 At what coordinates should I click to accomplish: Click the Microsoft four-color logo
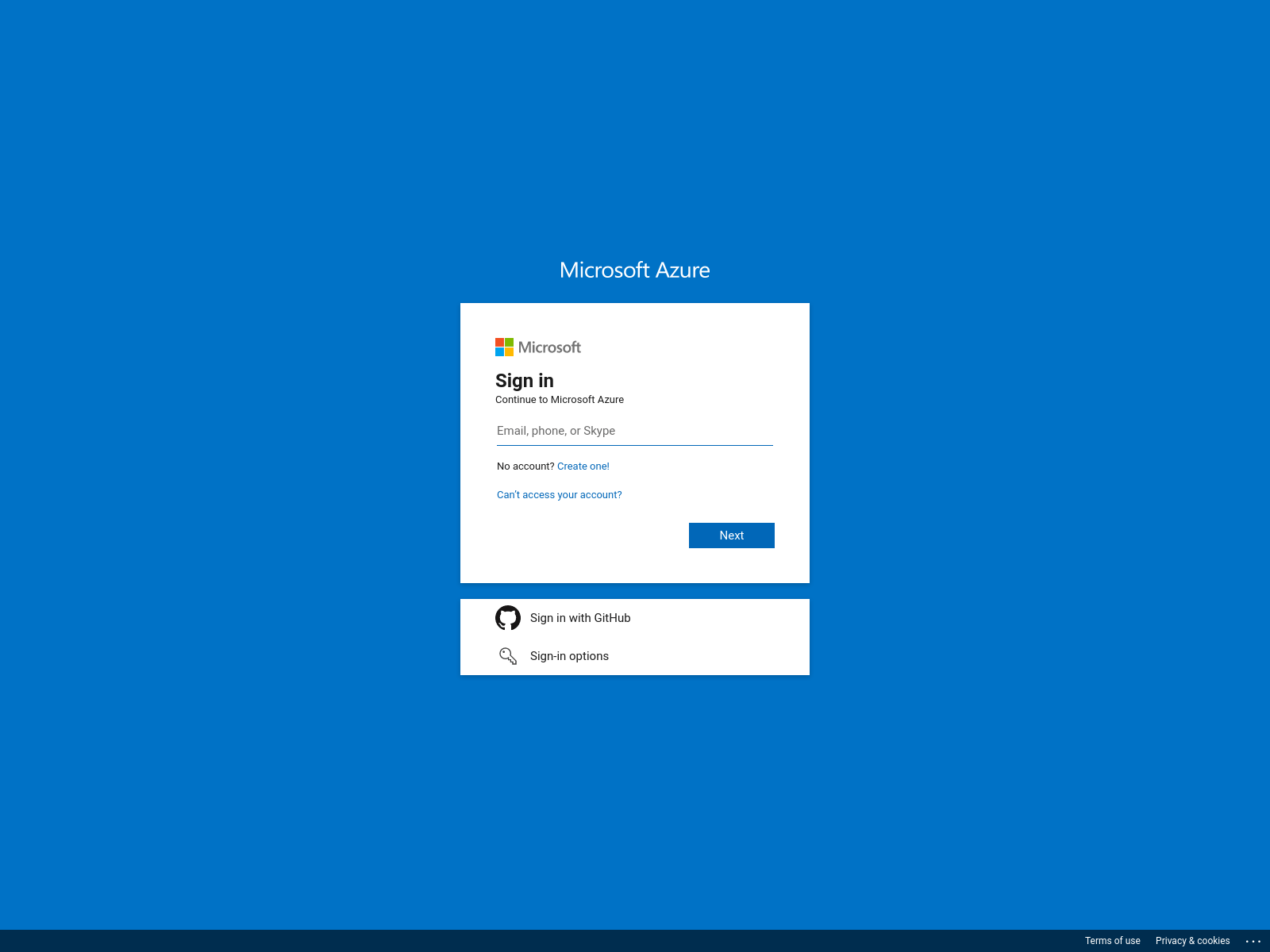pyautogui.click(x=504, y=347)
